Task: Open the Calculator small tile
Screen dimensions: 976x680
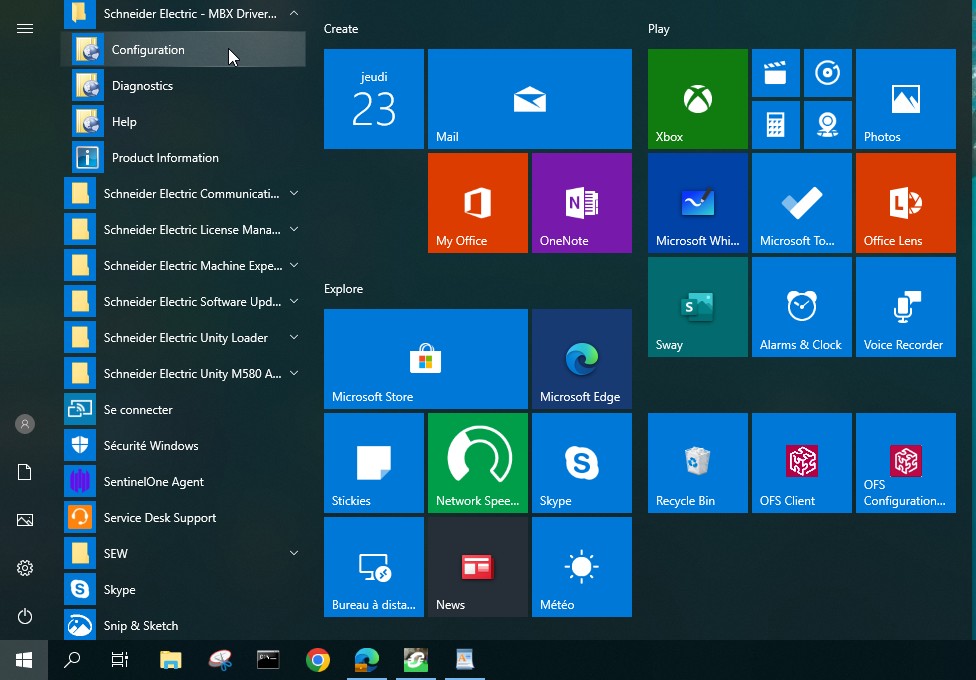Action: [776, 125]
